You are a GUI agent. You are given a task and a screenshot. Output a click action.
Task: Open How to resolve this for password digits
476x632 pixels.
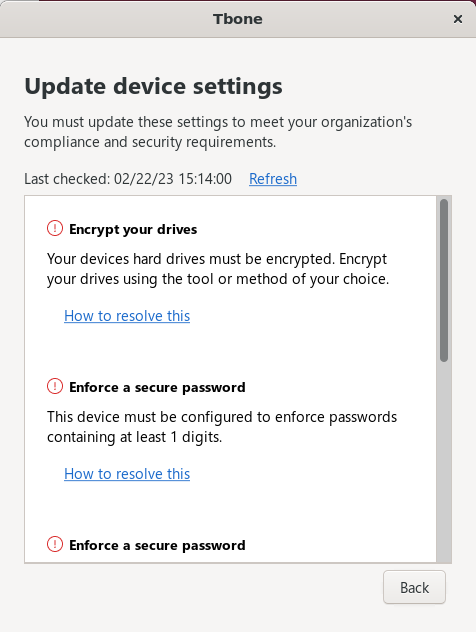127,474
